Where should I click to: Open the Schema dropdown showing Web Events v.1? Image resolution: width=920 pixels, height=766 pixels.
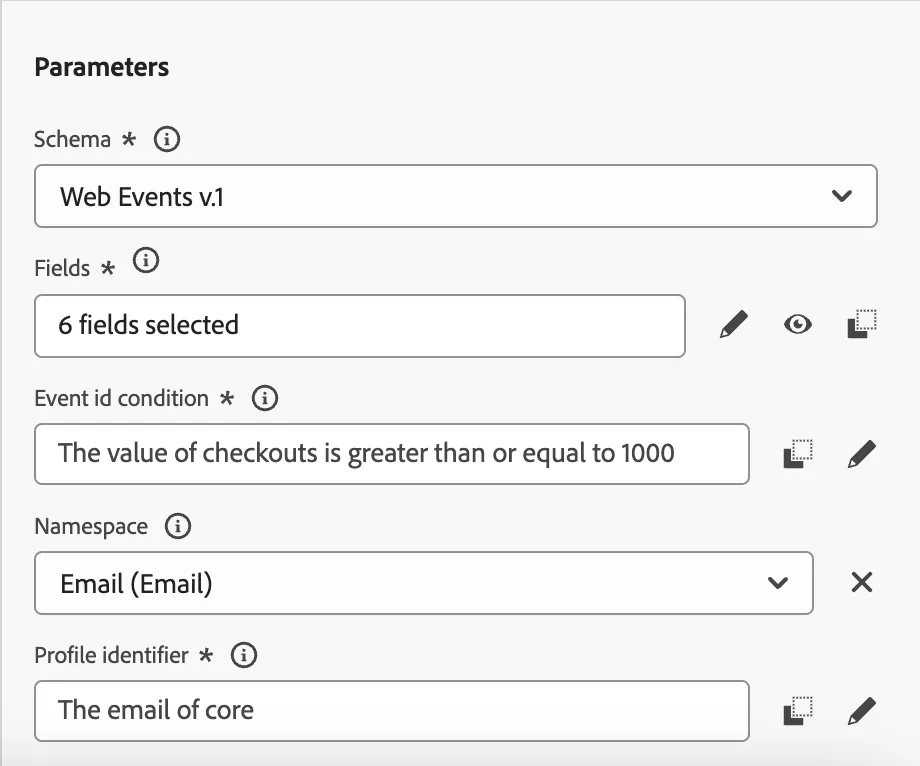pyautogui.click(x=456, y=196)
